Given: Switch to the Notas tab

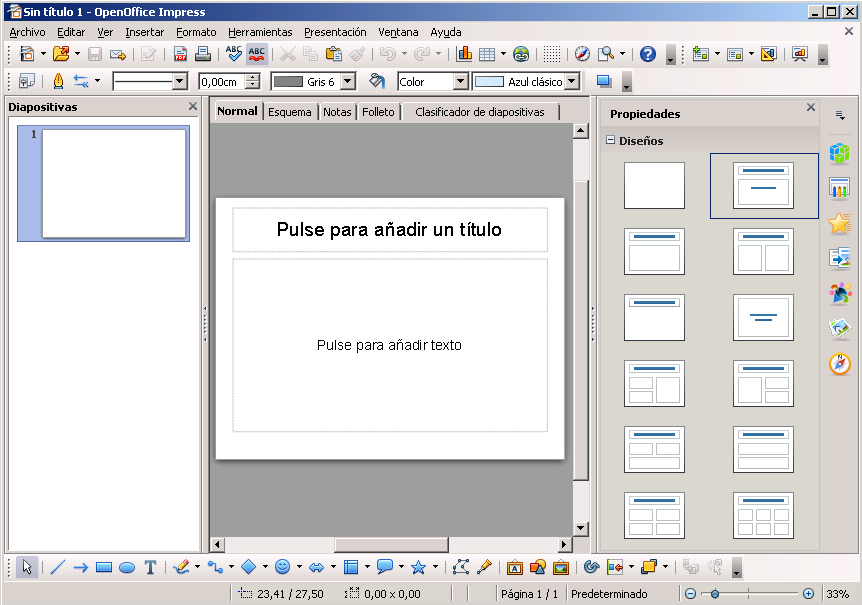Looking at the screenshot, I should 337,112.
